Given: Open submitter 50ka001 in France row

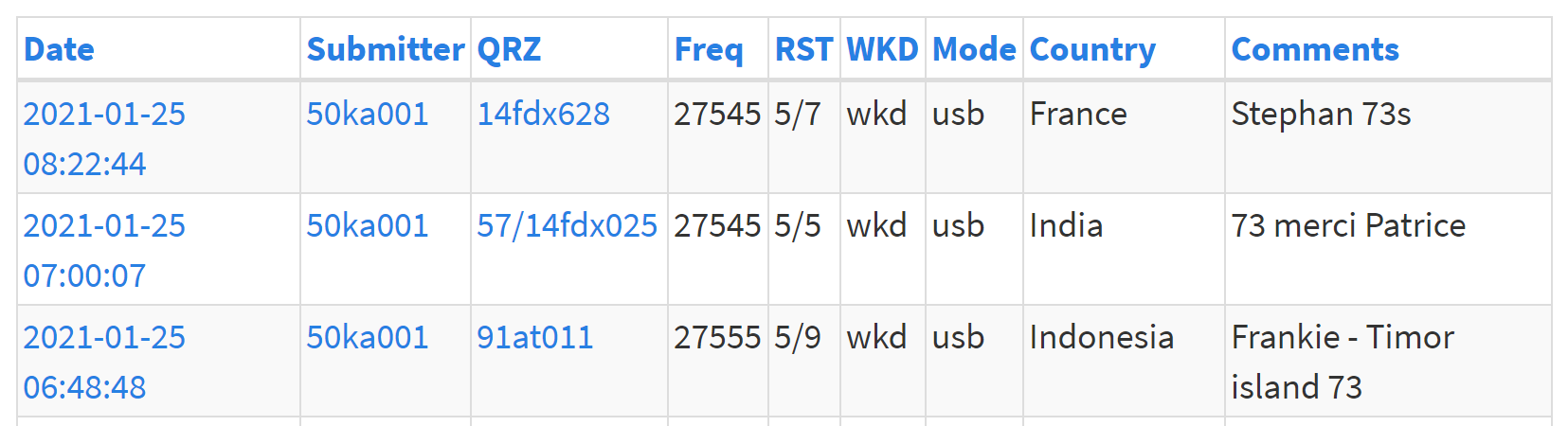Looking at the screenshot, I should coord(368,114).
